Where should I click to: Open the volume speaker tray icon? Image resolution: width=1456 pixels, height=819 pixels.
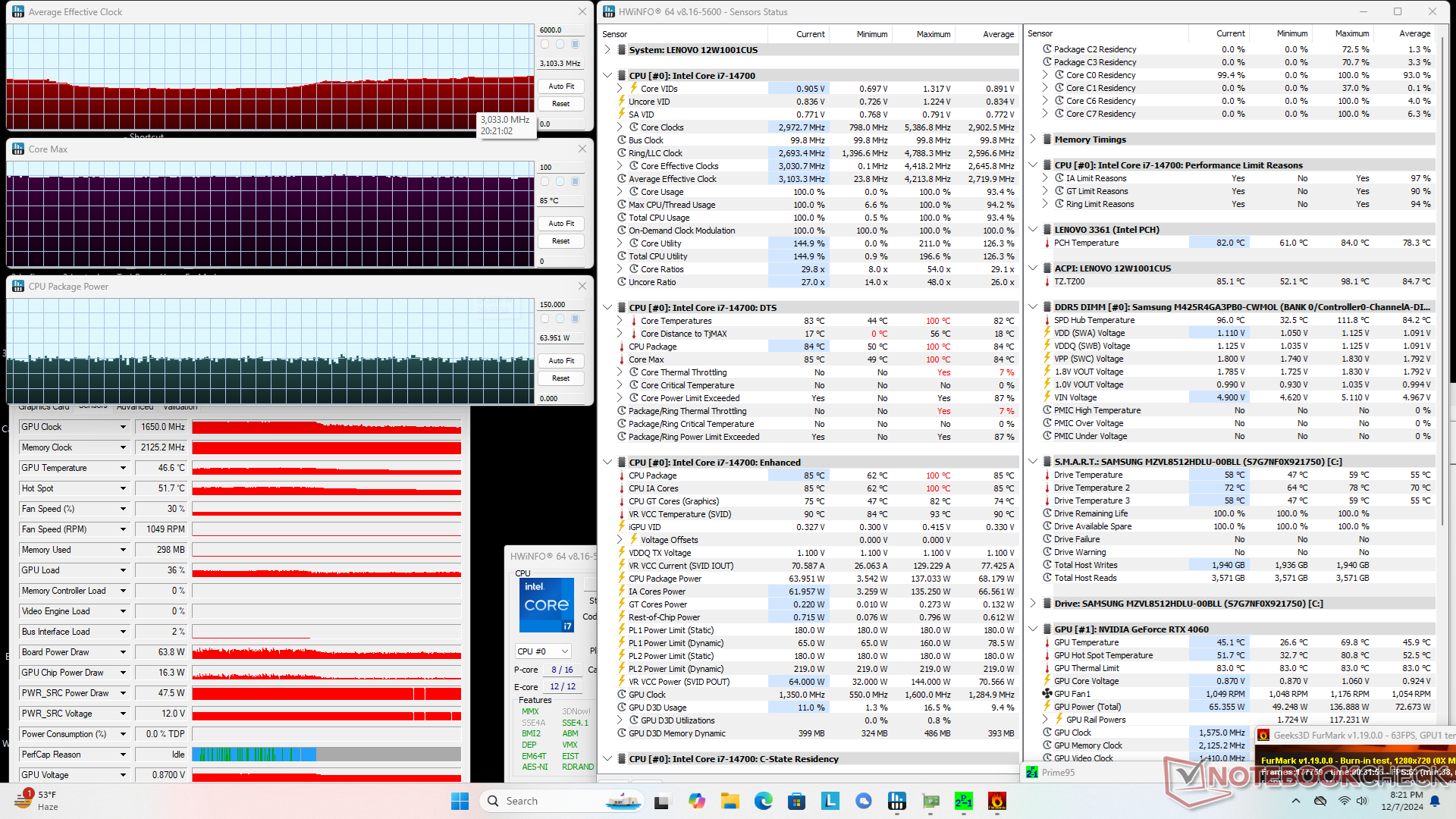(x=1362, y=801)
